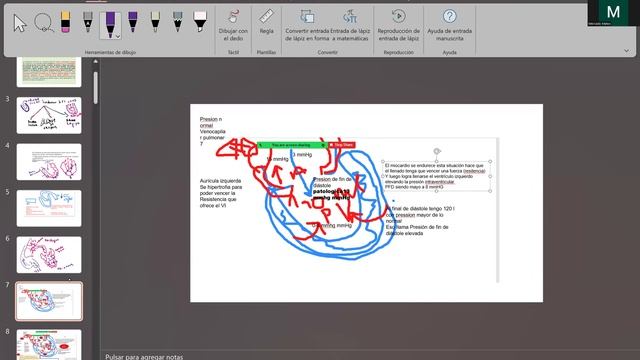Image resolution: width=640 pixels, height=360 pixels.
Task: Choose the pink highlighter pen
Action: click(x=200, y=22)
